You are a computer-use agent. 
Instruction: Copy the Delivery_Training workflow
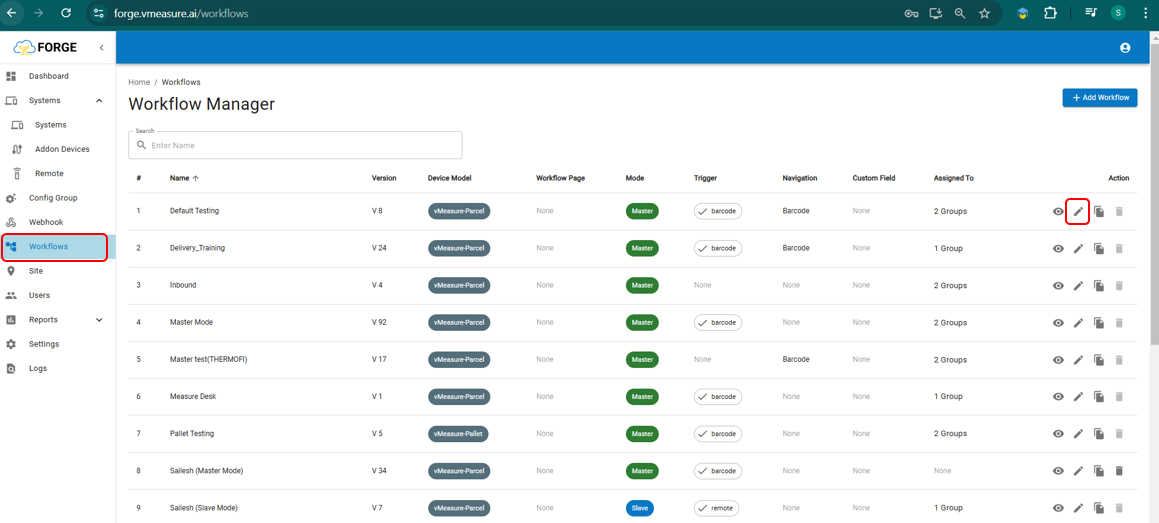point(1099,249)
